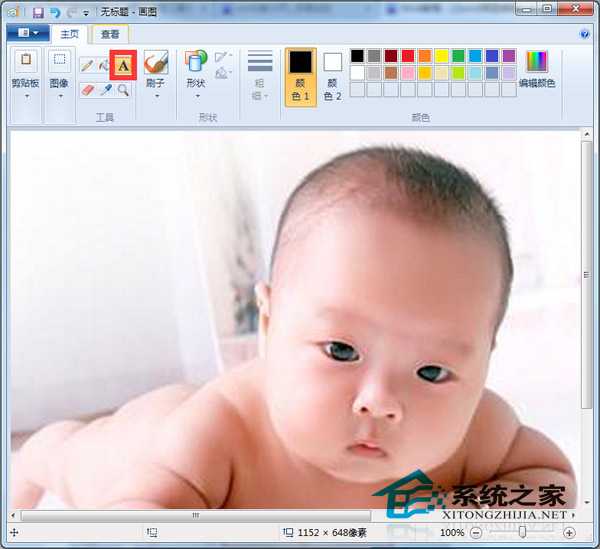Screen dimensions: 600x549
Task: Click the Save icon in title bar
Action: pyautogui.click(x=38, y=13)
